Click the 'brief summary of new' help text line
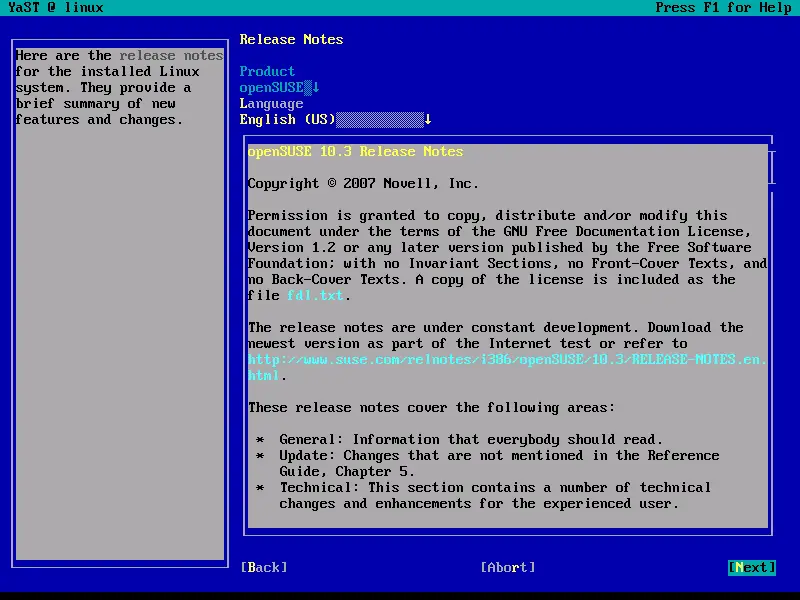The height and width of the screenshot is (600, 800). click(95, 104)
